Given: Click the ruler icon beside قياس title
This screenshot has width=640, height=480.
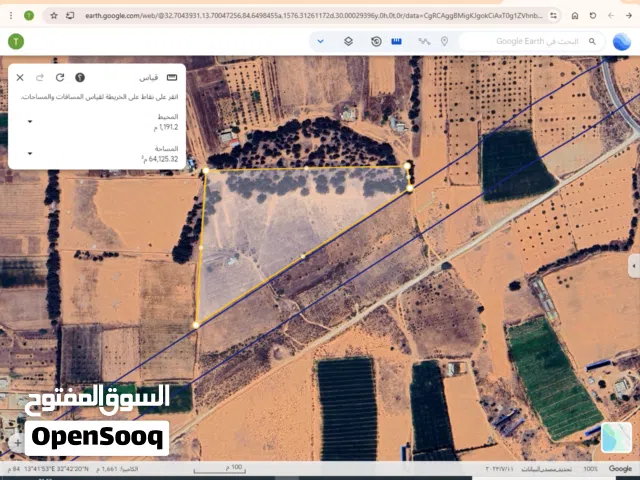Looking at the screenshot, I should pos(172,77).
